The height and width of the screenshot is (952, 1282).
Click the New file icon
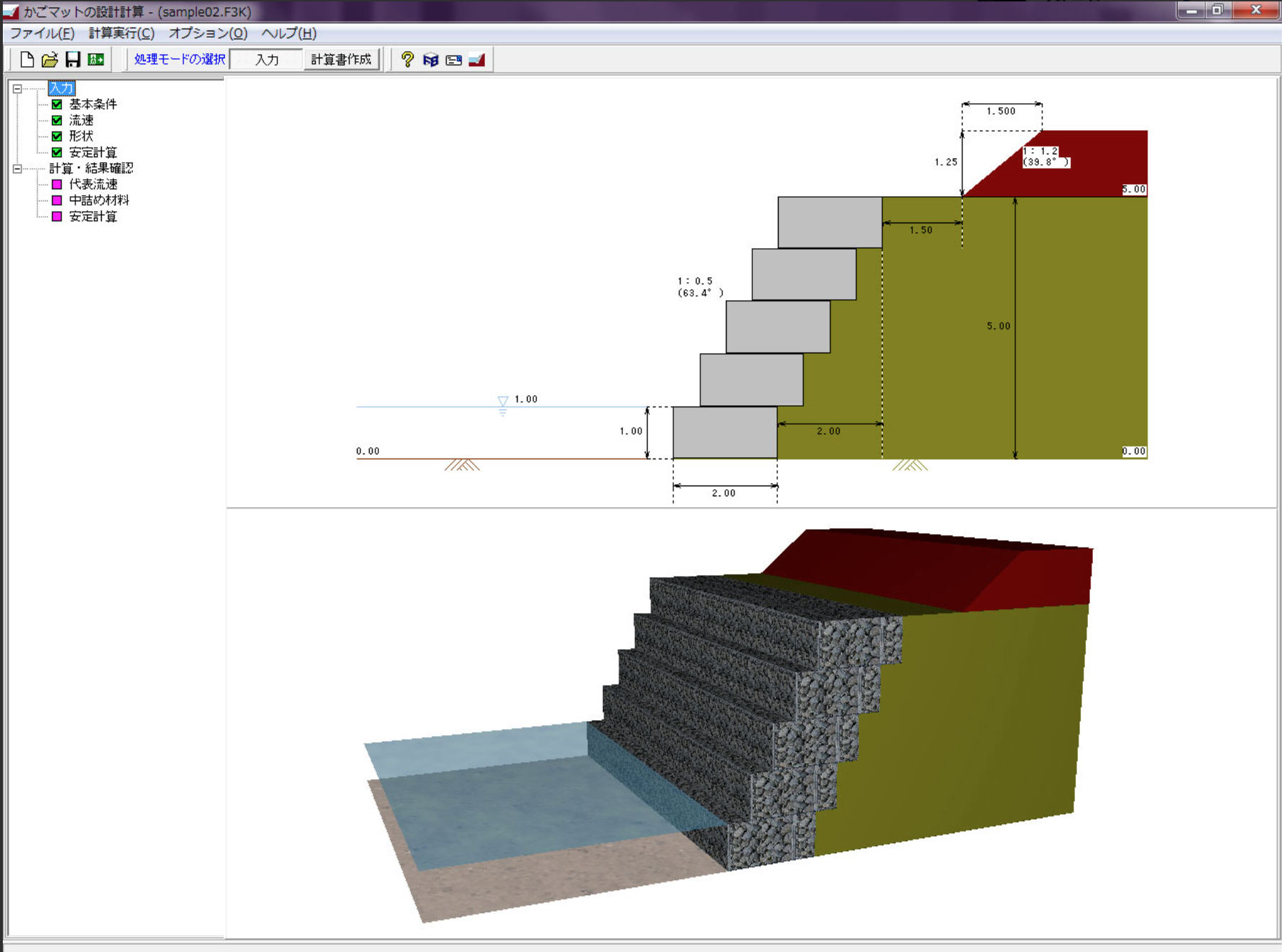(x=27, y=60)
